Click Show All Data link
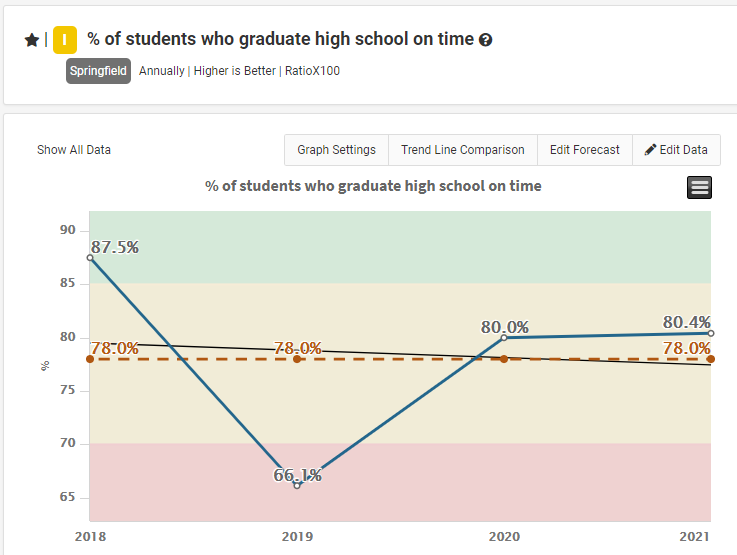This screenshot has width=737, height=555. pos(74,150)
